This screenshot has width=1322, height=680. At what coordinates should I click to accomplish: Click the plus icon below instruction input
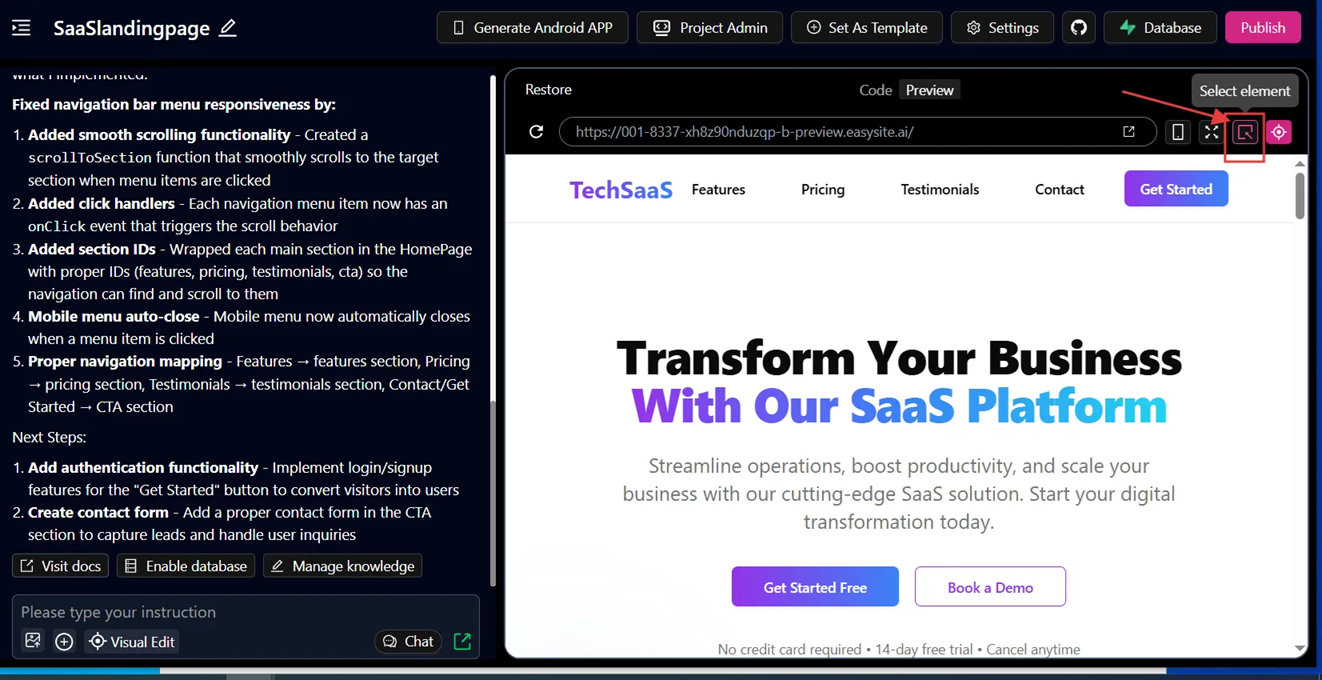pos(64,641)
